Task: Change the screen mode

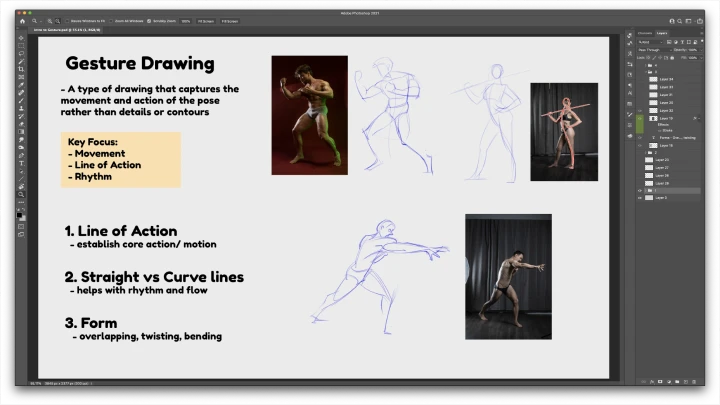Action: tap(21, 235)
